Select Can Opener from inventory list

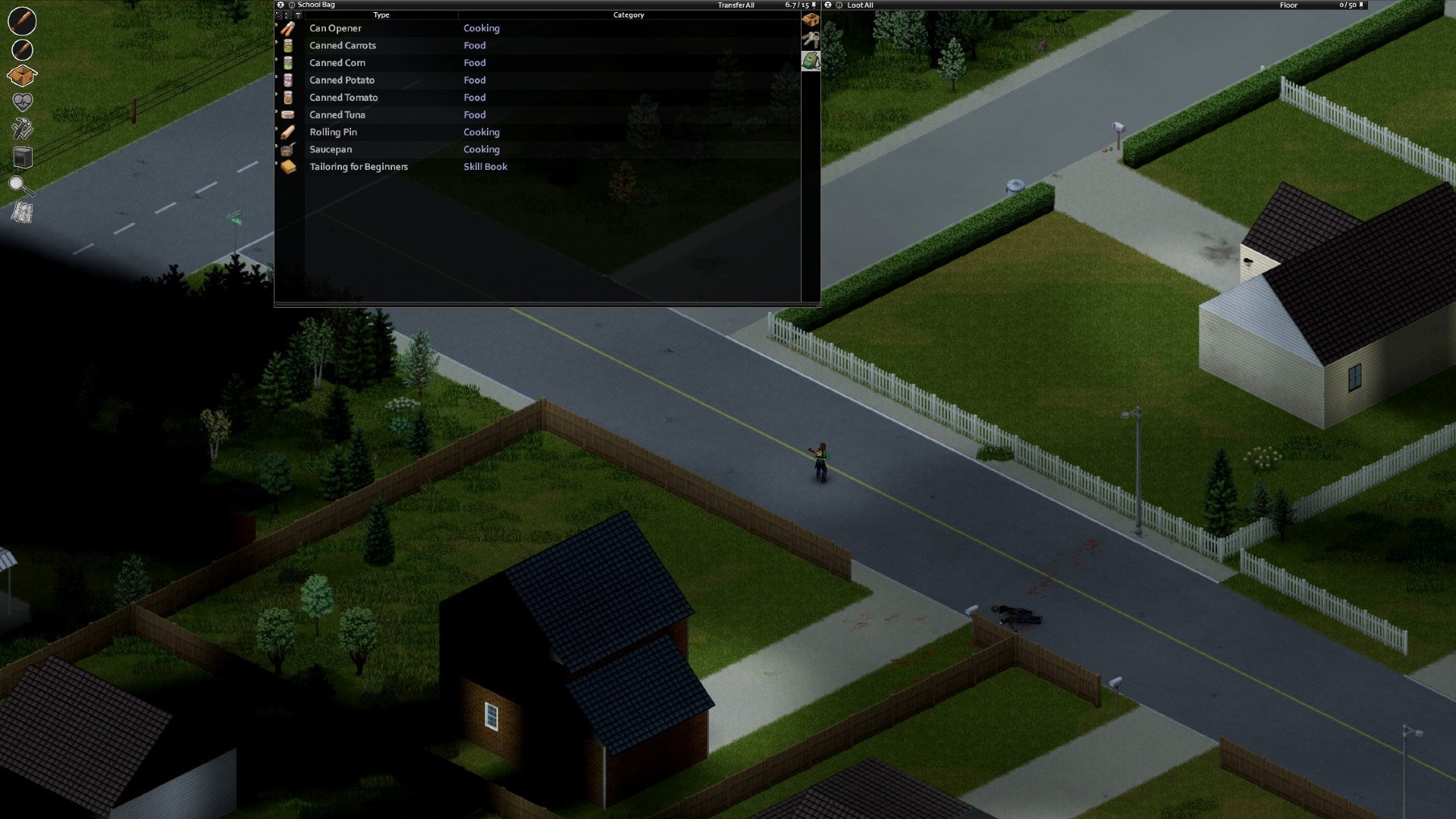click(335, 27)
